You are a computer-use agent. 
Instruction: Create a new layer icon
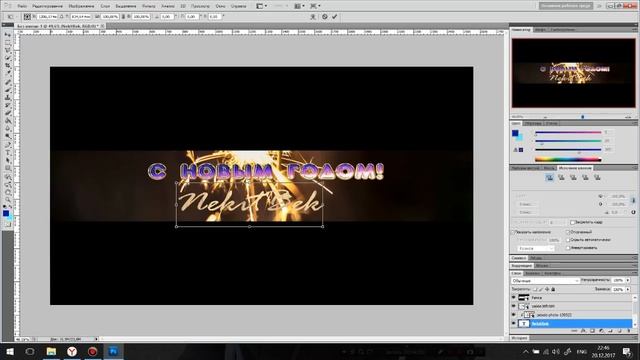tap(619, 331)
